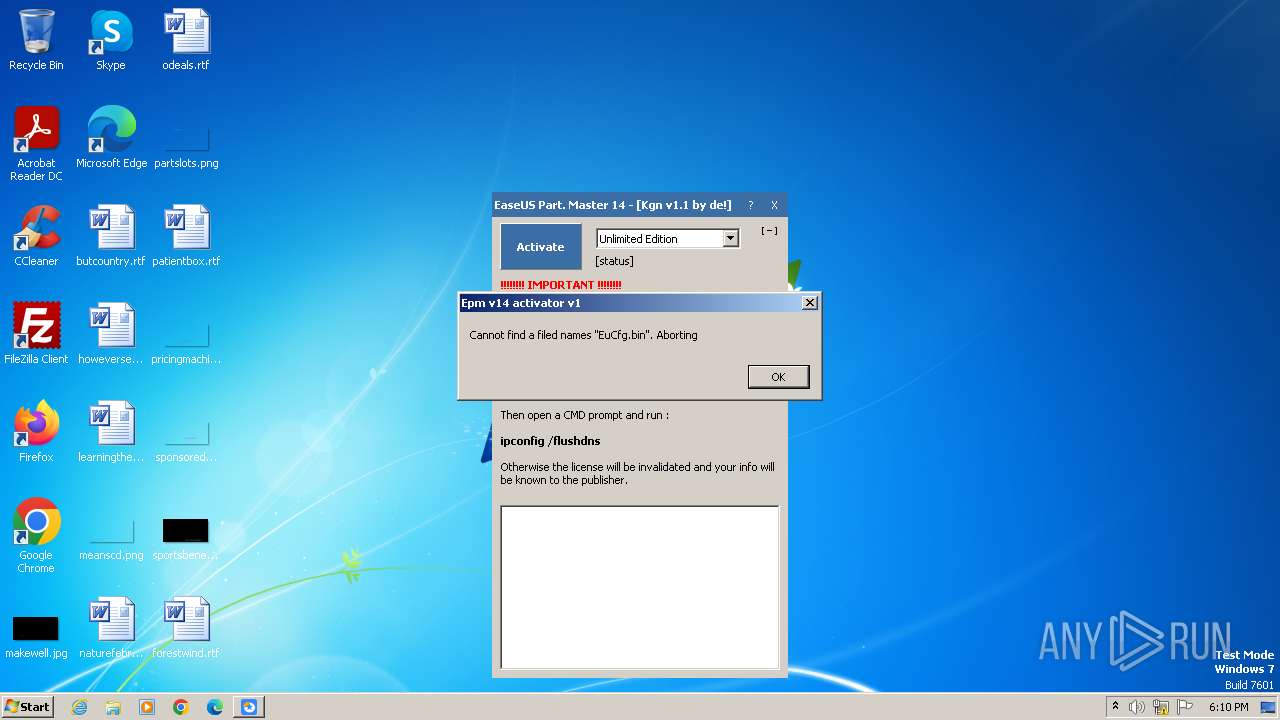Select the butcountry.rtf document icon
Viewport: 1280px width, 720px height.
(111, 236)
